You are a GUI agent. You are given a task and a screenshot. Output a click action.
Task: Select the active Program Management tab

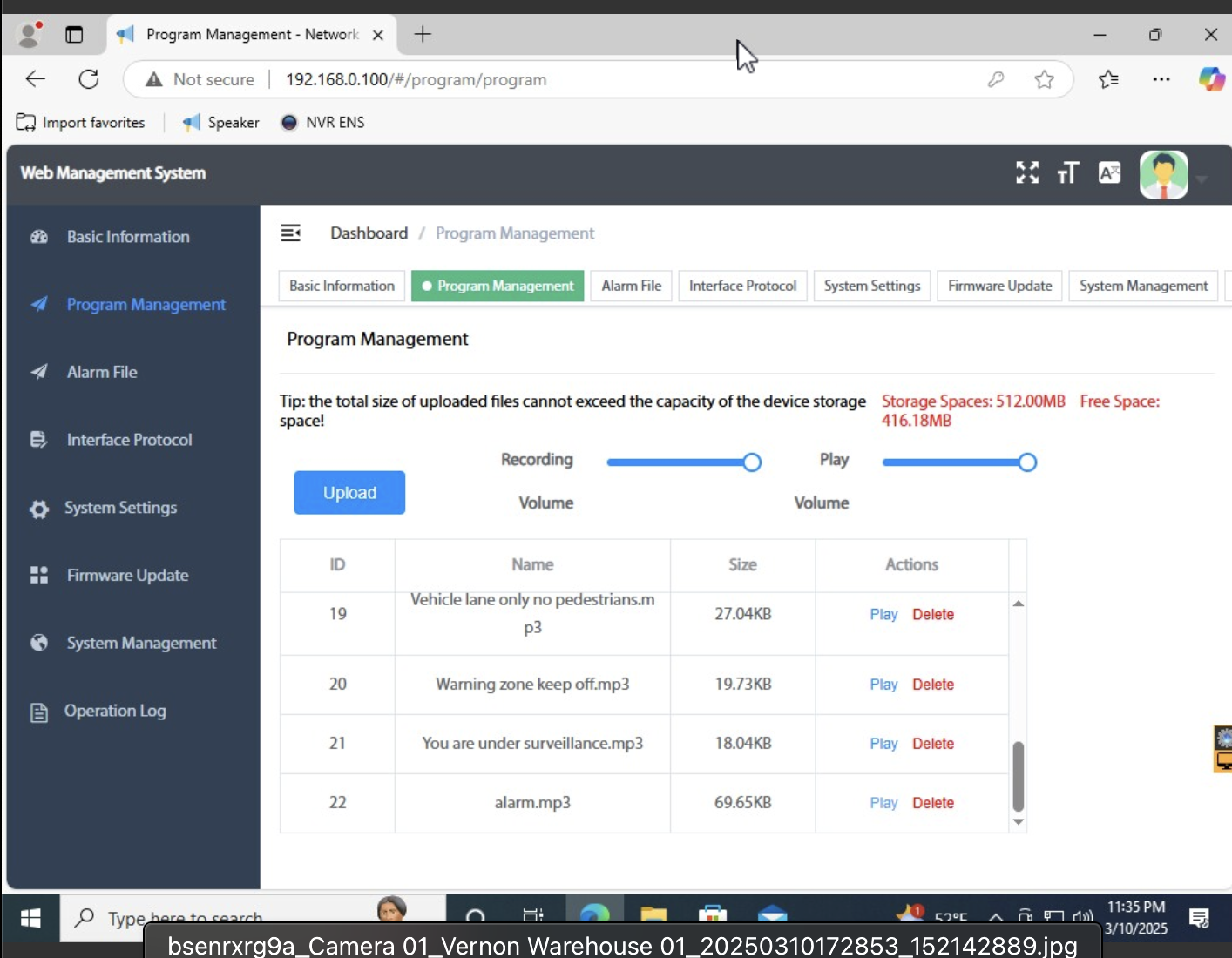tap(498, 286)
